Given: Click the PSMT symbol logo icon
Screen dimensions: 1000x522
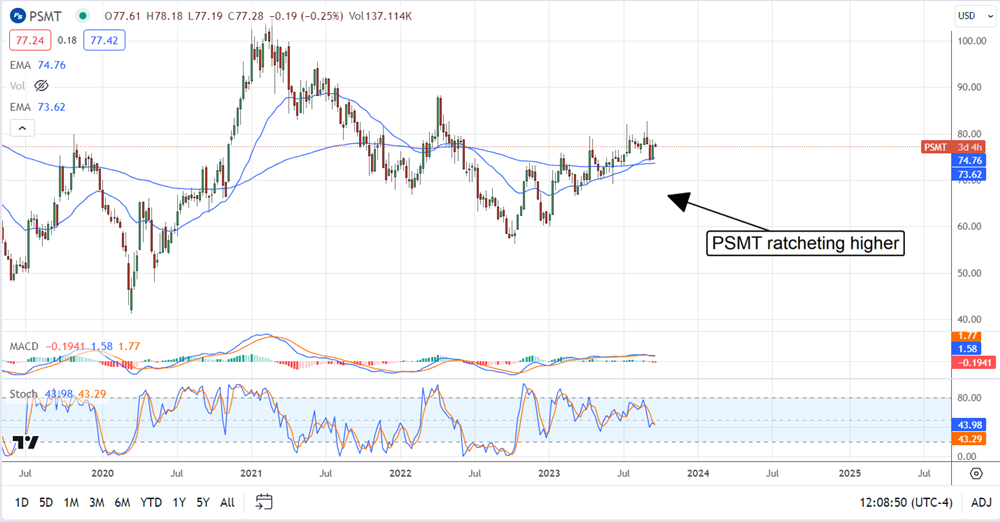Looking at the screenshot, I should [18, 16].
